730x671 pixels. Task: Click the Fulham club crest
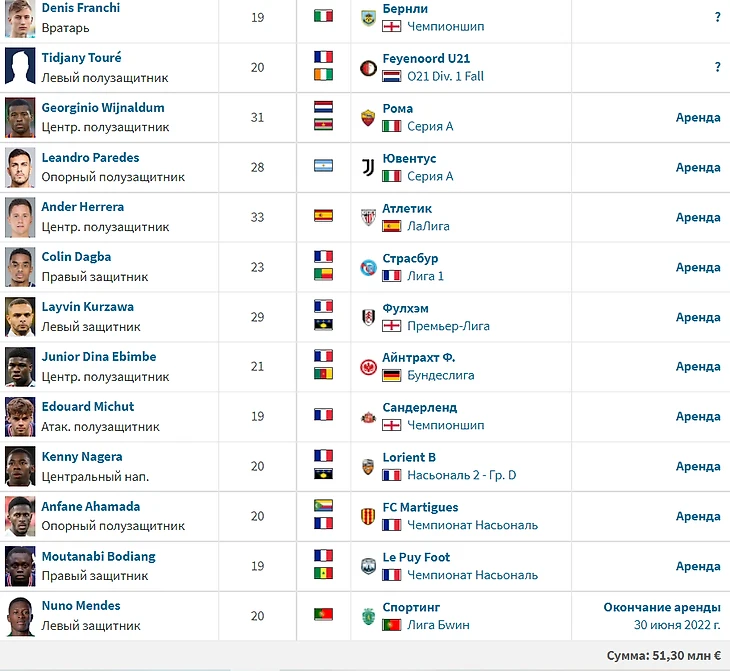click(x=368, y=317)
